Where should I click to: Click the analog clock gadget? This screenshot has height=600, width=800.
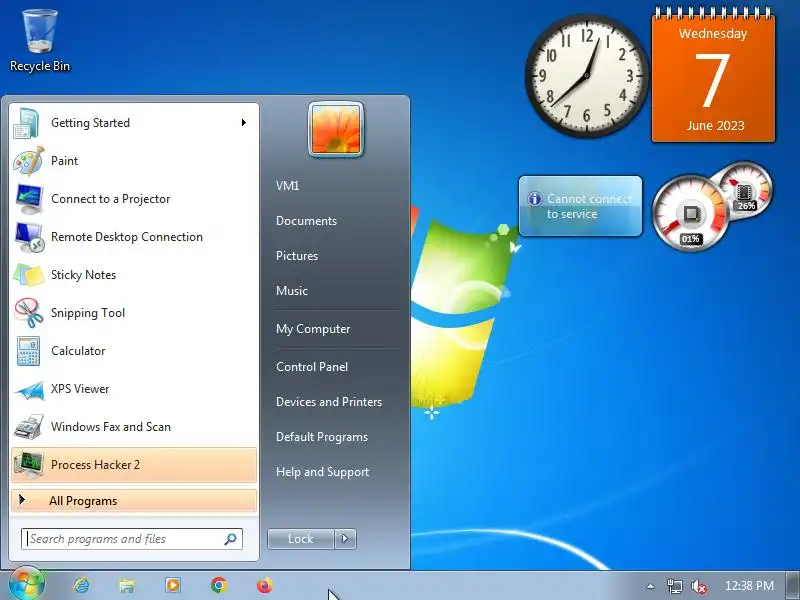click(586, 76)
